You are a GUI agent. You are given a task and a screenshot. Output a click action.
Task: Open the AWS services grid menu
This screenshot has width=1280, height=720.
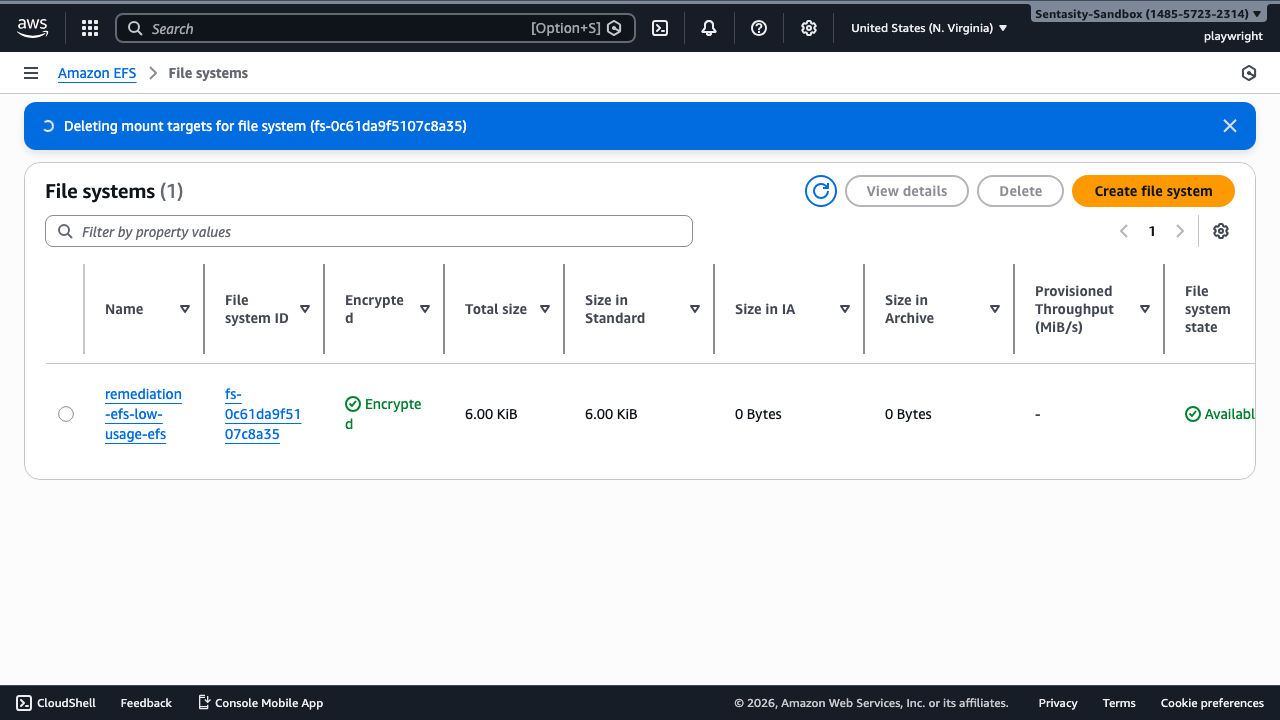90,28
